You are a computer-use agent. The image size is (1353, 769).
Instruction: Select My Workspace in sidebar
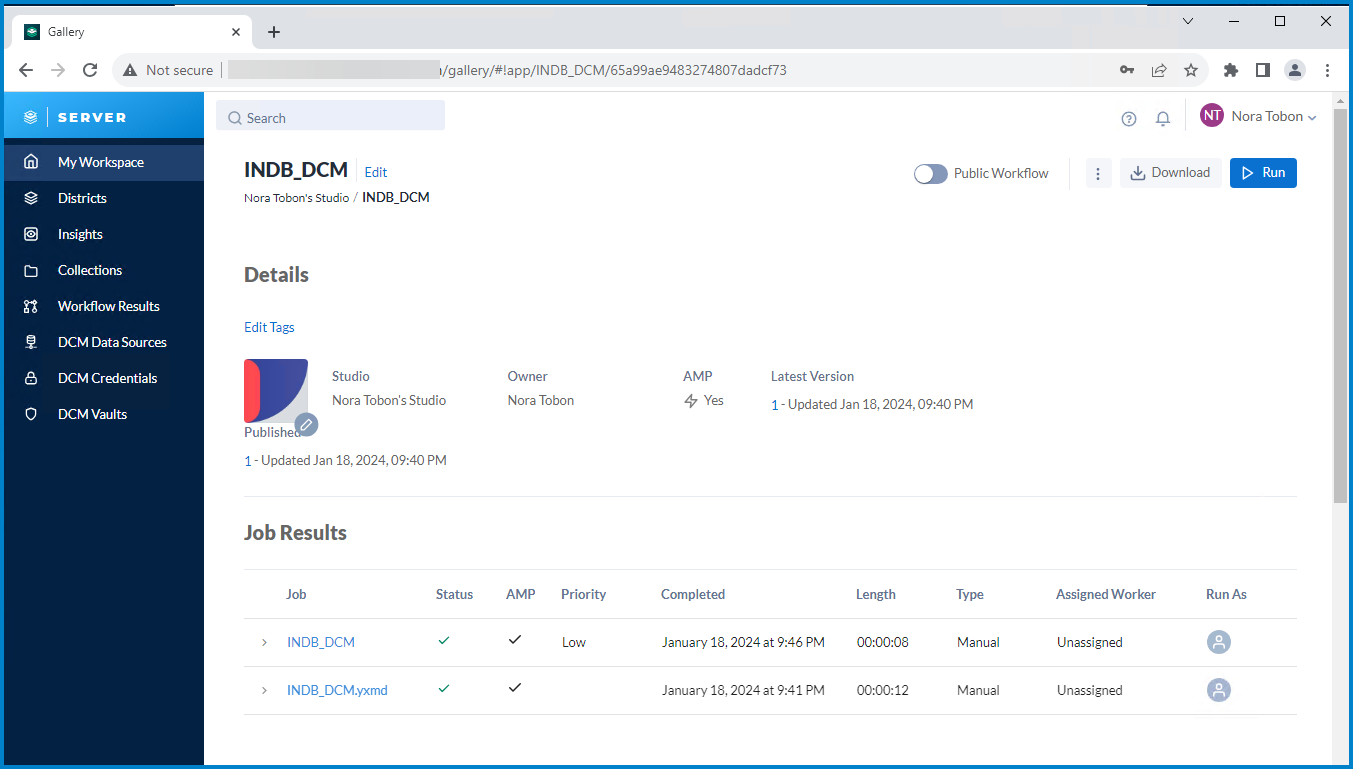[104, 162]
